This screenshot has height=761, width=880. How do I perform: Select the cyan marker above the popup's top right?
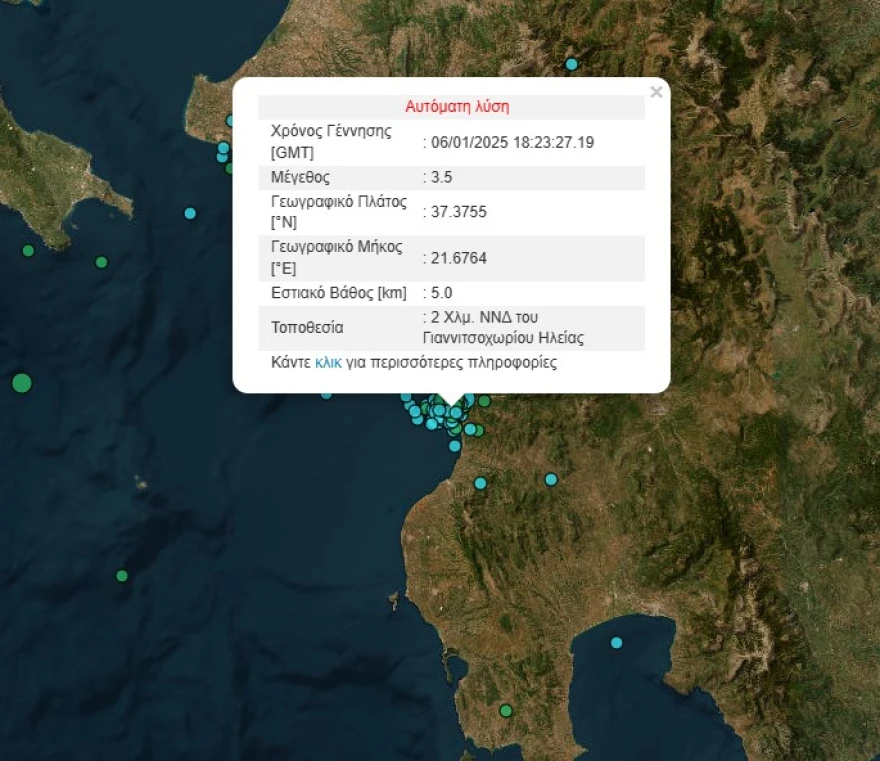(572, 64)
